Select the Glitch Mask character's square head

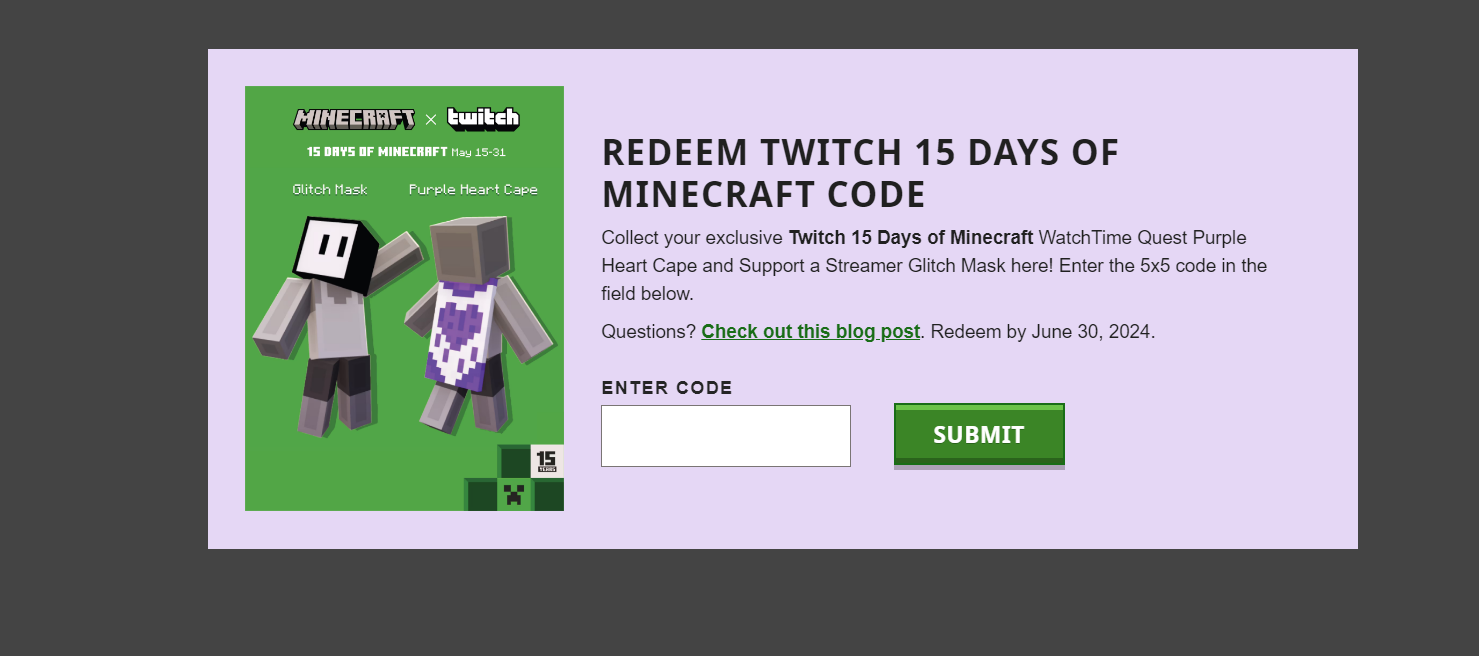click(335, 250)
